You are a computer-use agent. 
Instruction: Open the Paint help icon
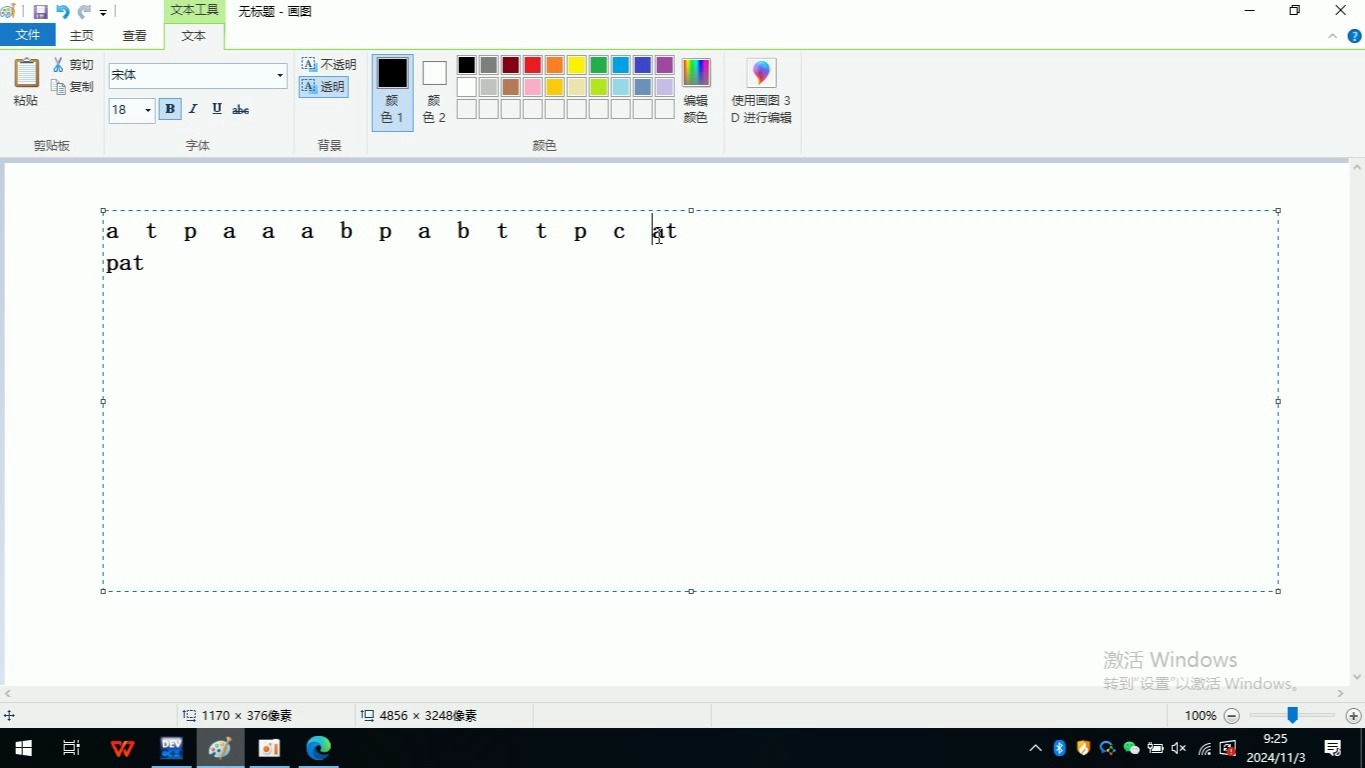1355,36
